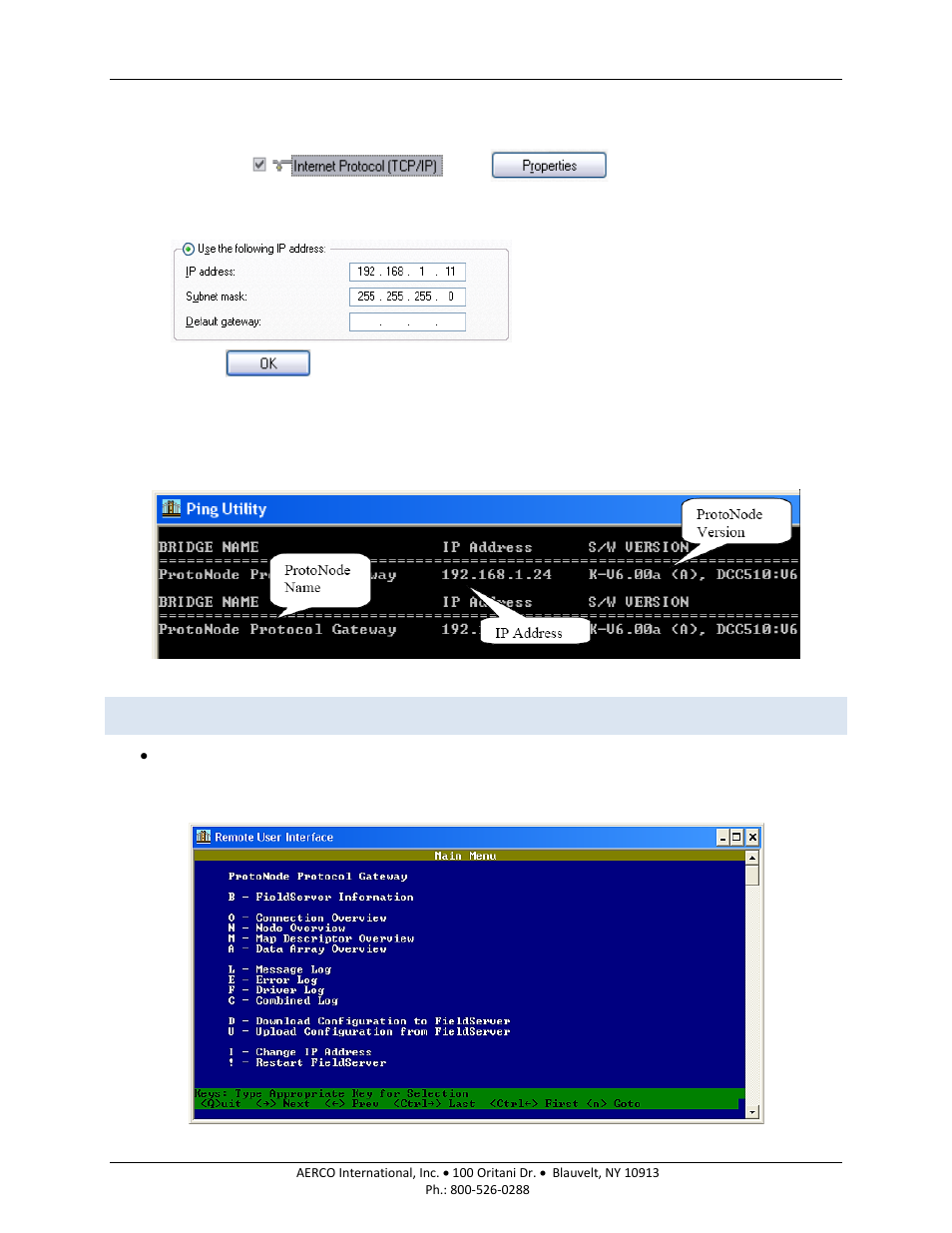Confirm with the OK button

[x=267, y=363]
